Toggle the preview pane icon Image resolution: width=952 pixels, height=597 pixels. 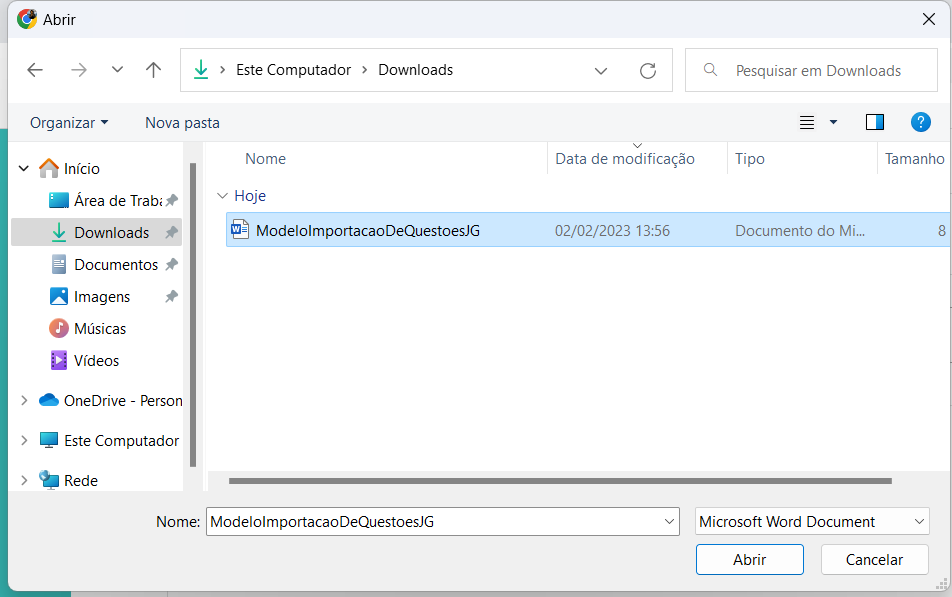coord(875,122)
